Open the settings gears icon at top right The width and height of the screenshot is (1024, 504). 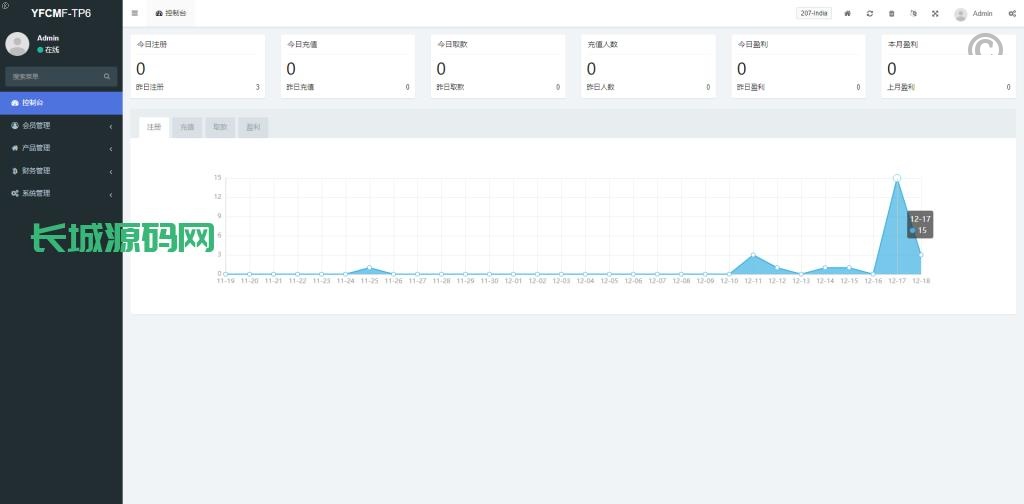click(1012, 13)
